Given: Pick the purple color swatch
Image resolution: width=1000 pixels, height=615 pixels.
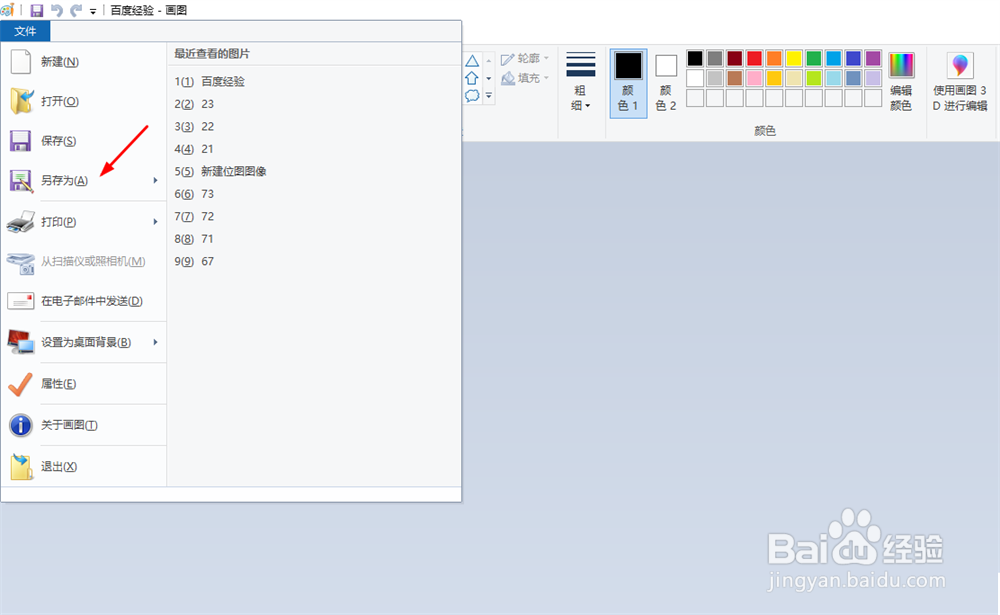Looking at the screenshot, I should (873, 59).
